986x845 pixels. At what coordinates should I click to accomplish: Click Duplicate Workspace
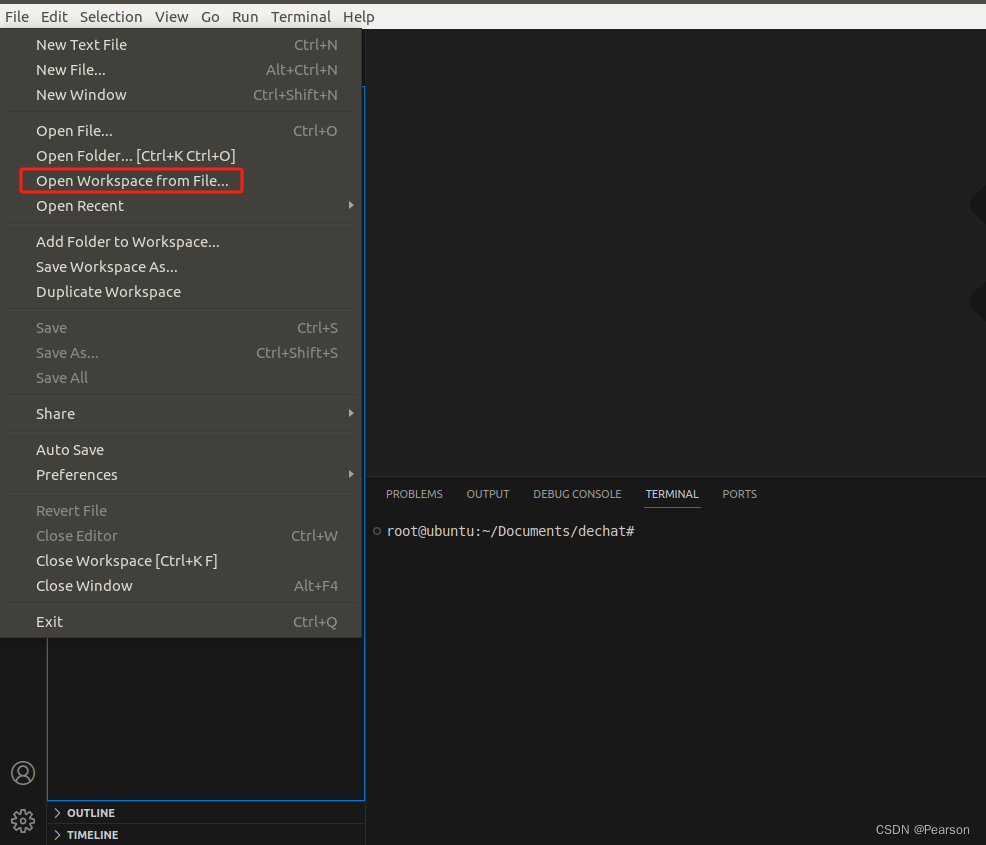point(108,291)
